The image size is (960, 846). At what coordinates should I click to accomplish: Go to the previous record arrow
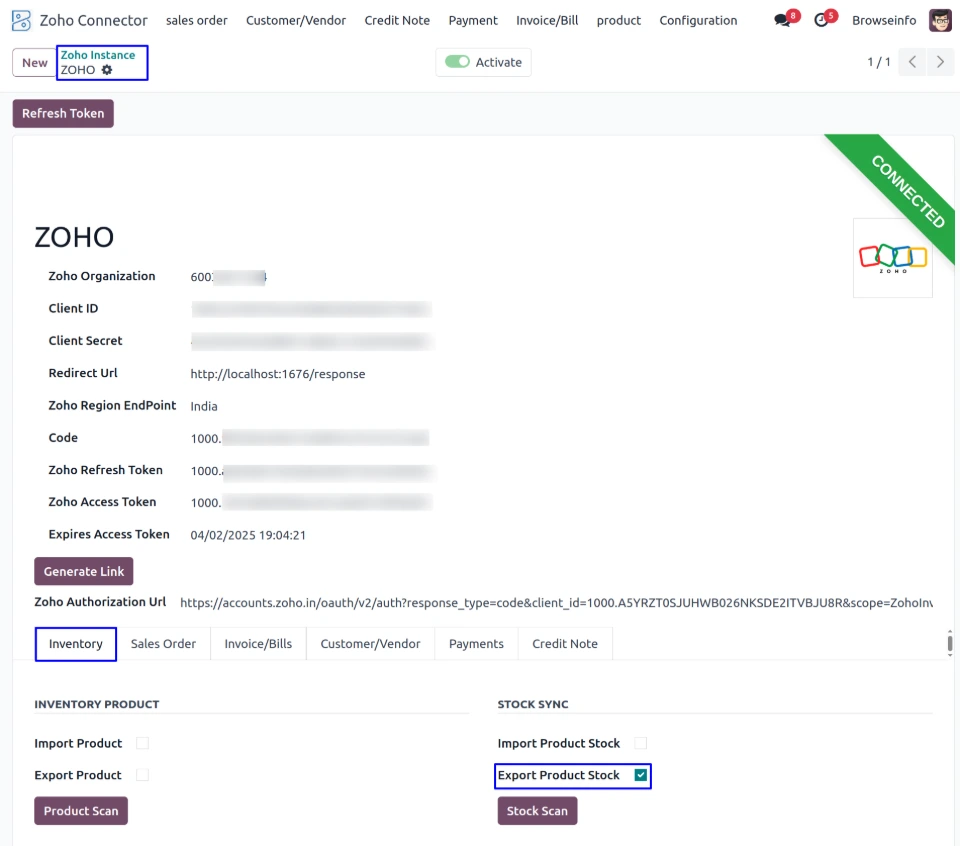pyautogui.click(x=911, y=62)
